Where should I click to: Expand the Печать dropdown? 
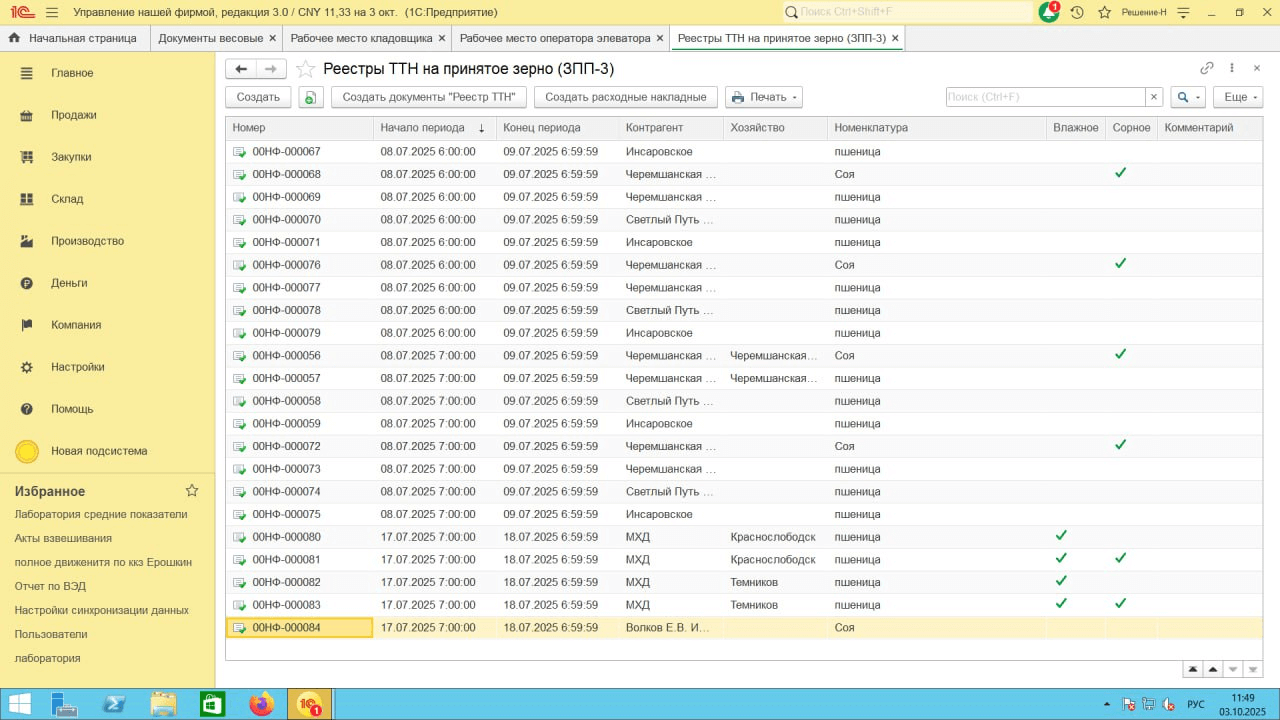coord(764,97)
